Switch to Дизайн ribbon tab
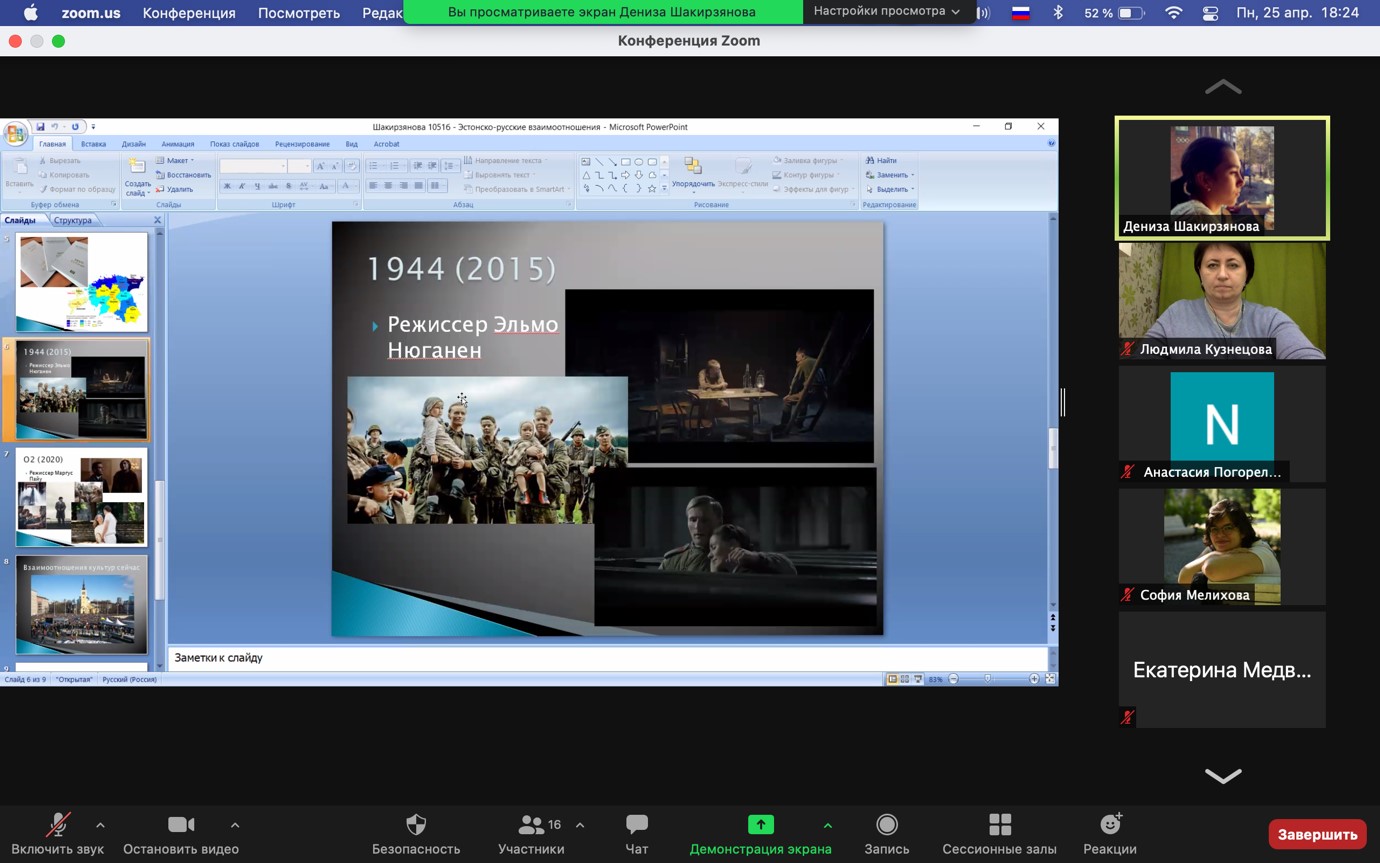The image size is (1380, 863). (x=134, y=144)
